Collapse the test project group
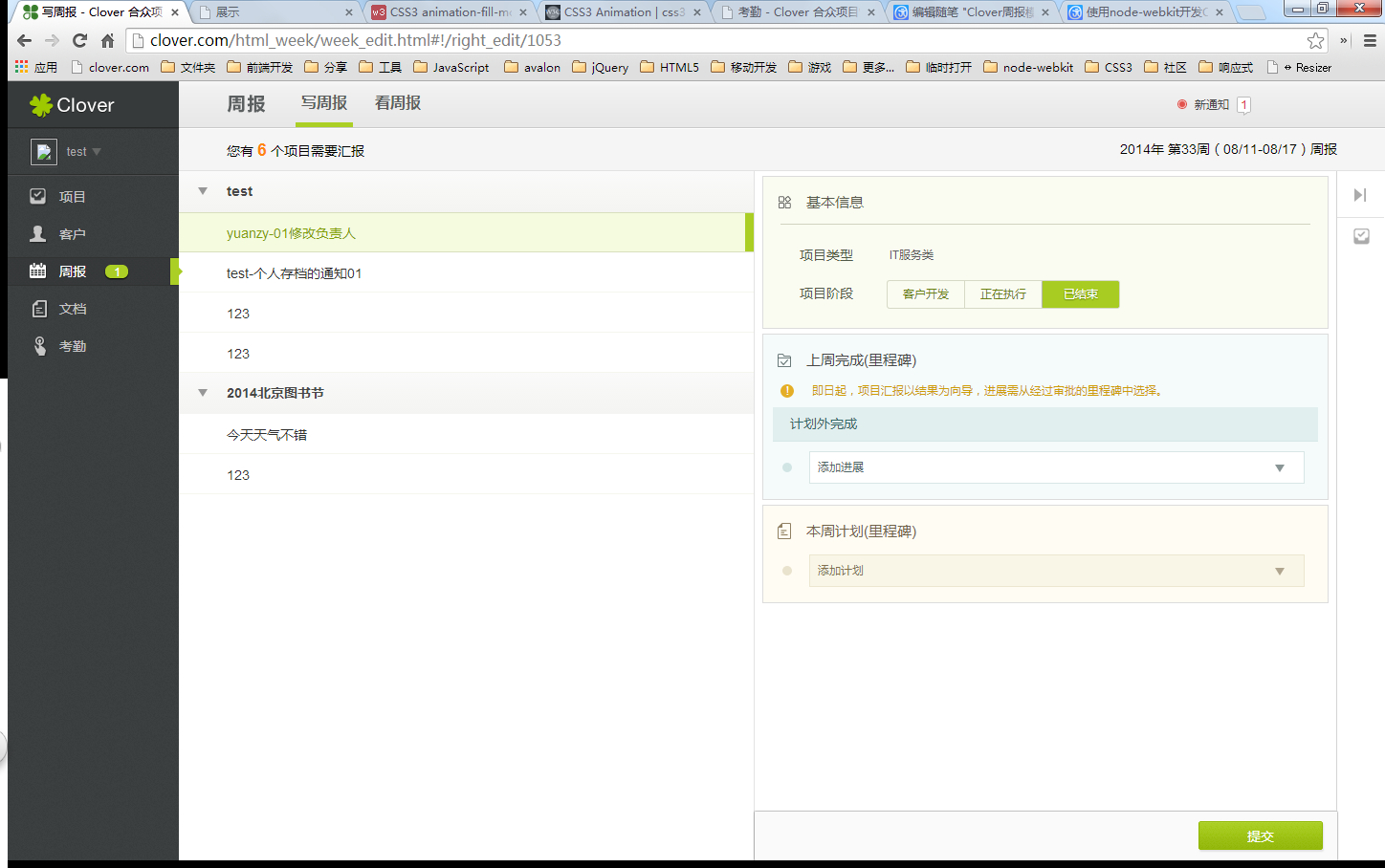This screenshot has width=1385, height=868. pyautogui.click(x=203, y=191)
